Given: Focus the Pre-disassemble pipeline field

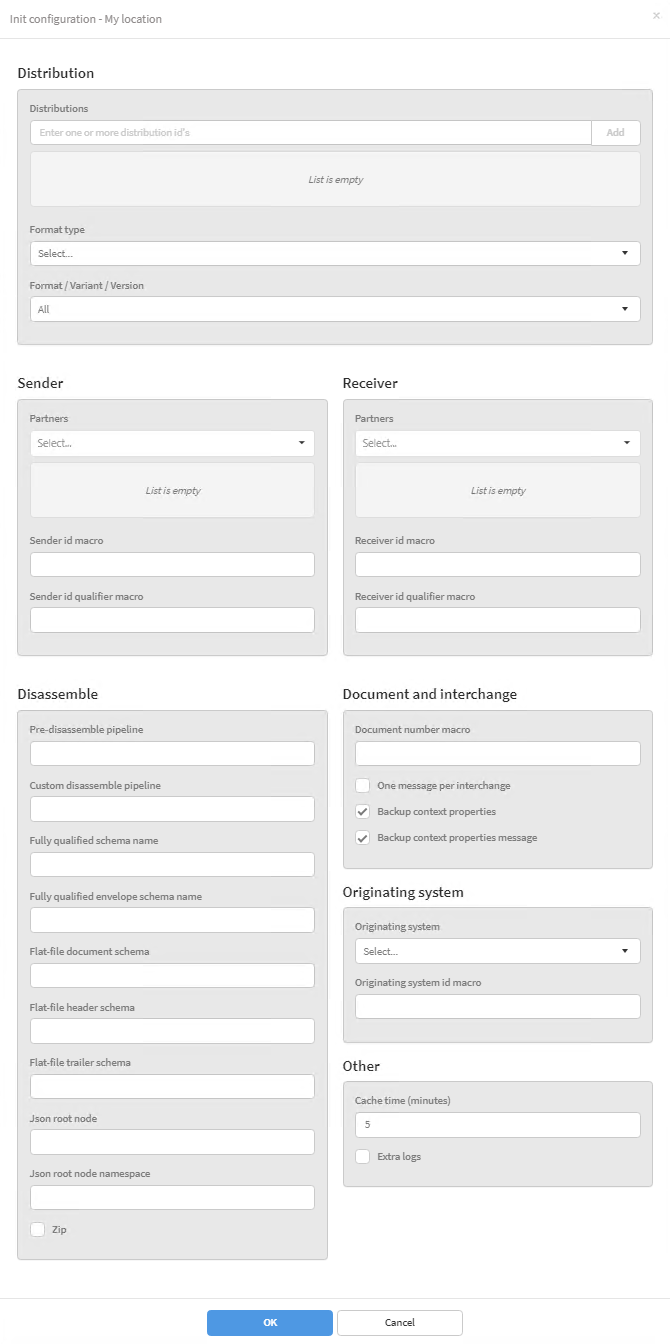Looking at the screenshot, I should pos(172,754).
